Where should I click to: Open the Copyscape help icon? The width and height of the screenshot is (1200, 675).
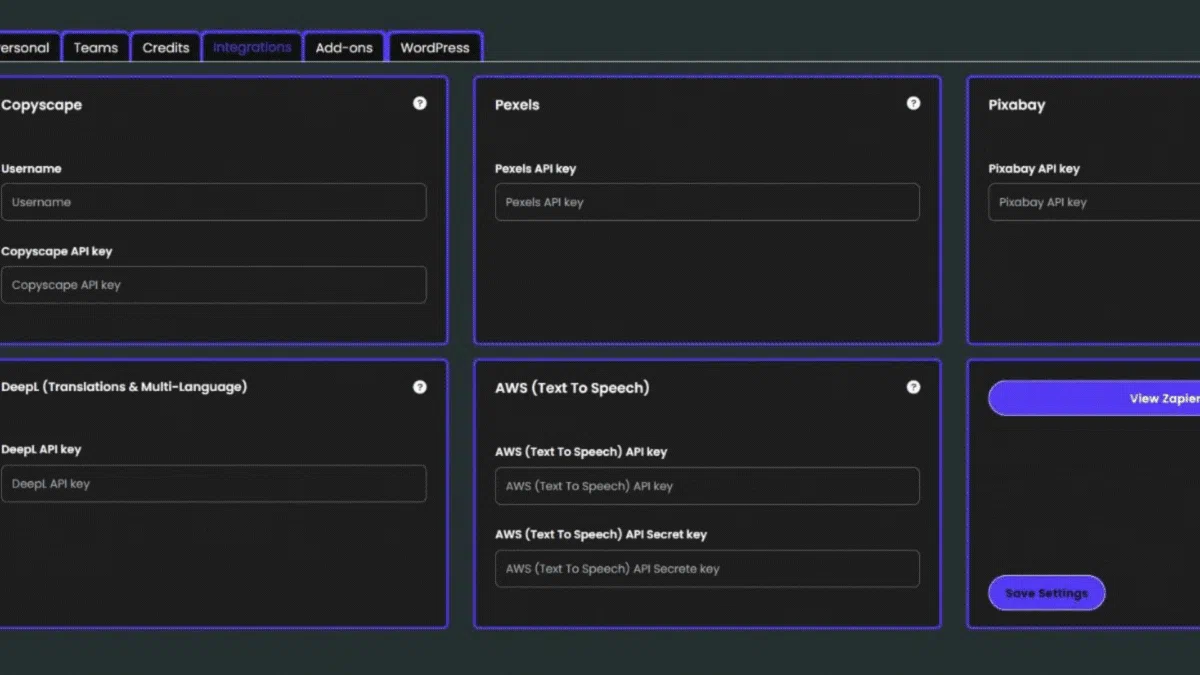[420, 103]
